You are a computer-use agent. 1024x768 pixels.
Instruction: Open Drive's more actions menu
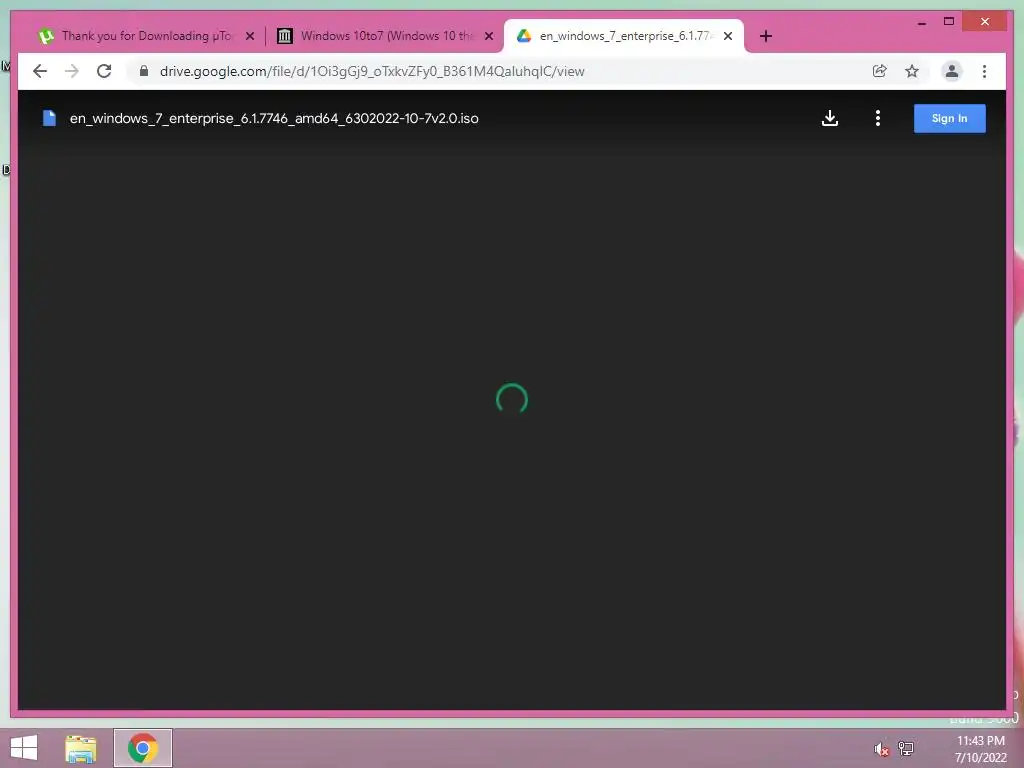[878, 118]
